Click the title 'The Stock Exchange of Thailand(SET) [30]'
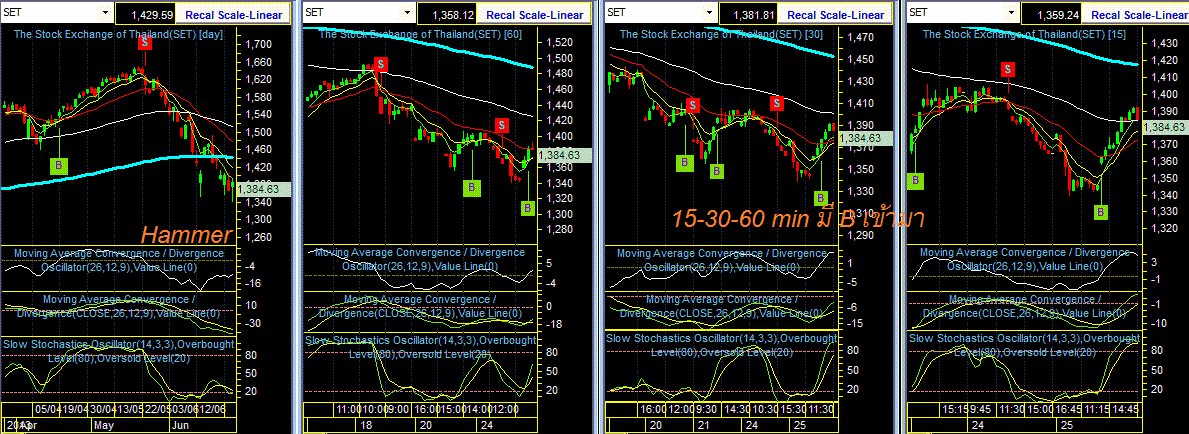 pos(720,35)
